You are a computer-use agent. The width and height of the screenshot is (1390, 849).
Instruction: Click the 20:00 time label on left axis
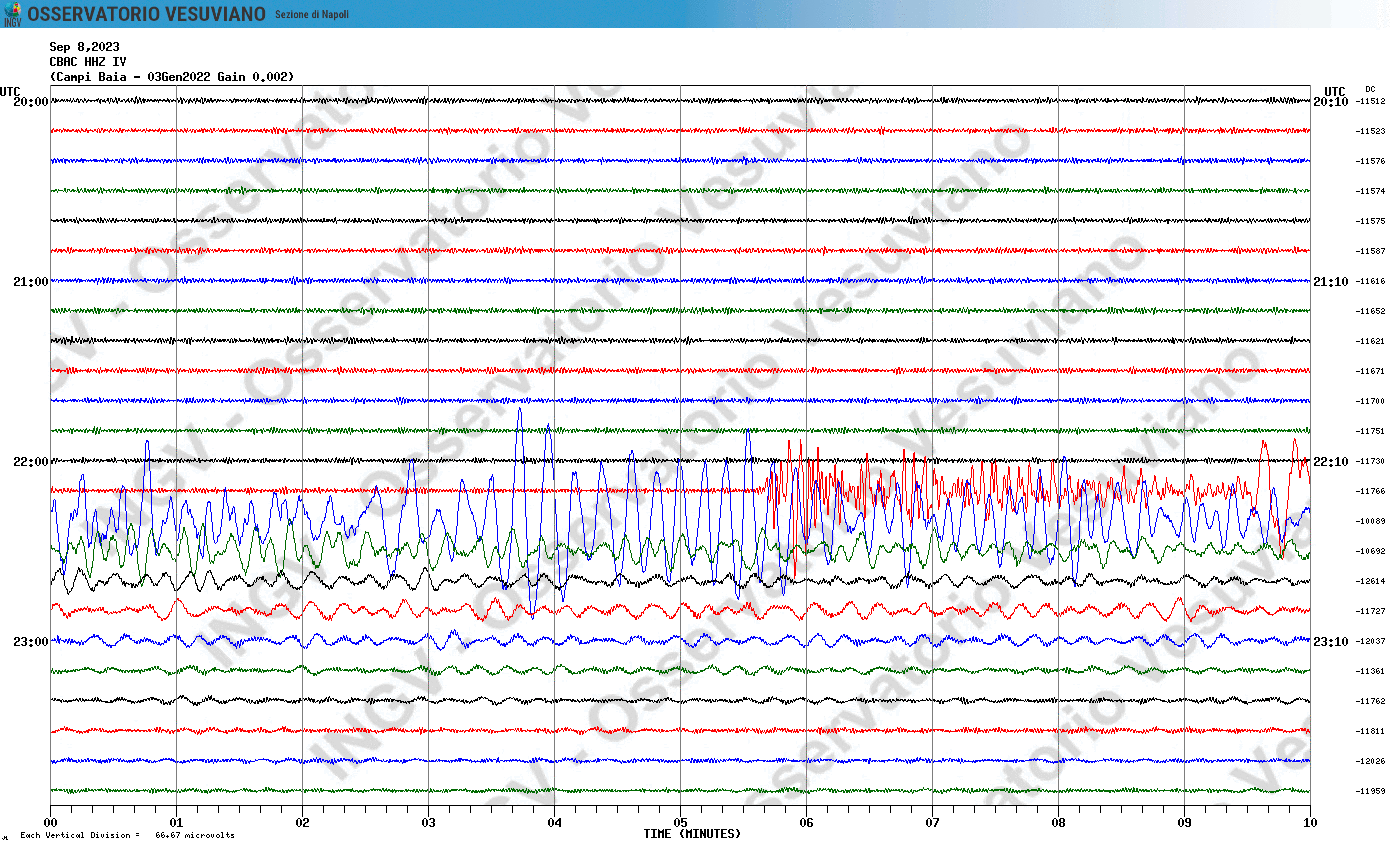click(31, 101)
